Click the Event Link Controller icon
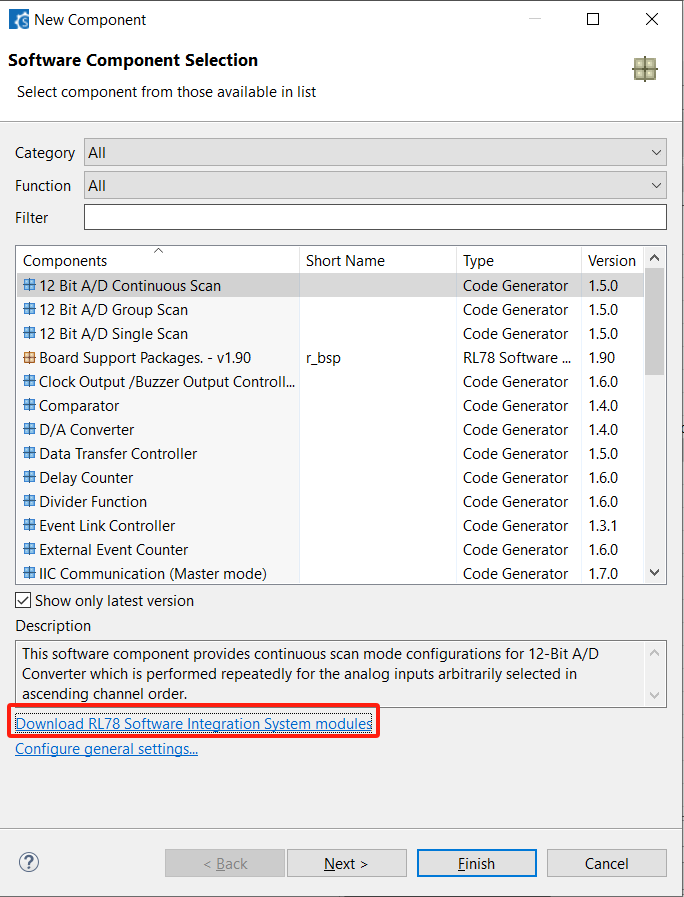The height and width of the screenshot is (897, 684). 29,526
